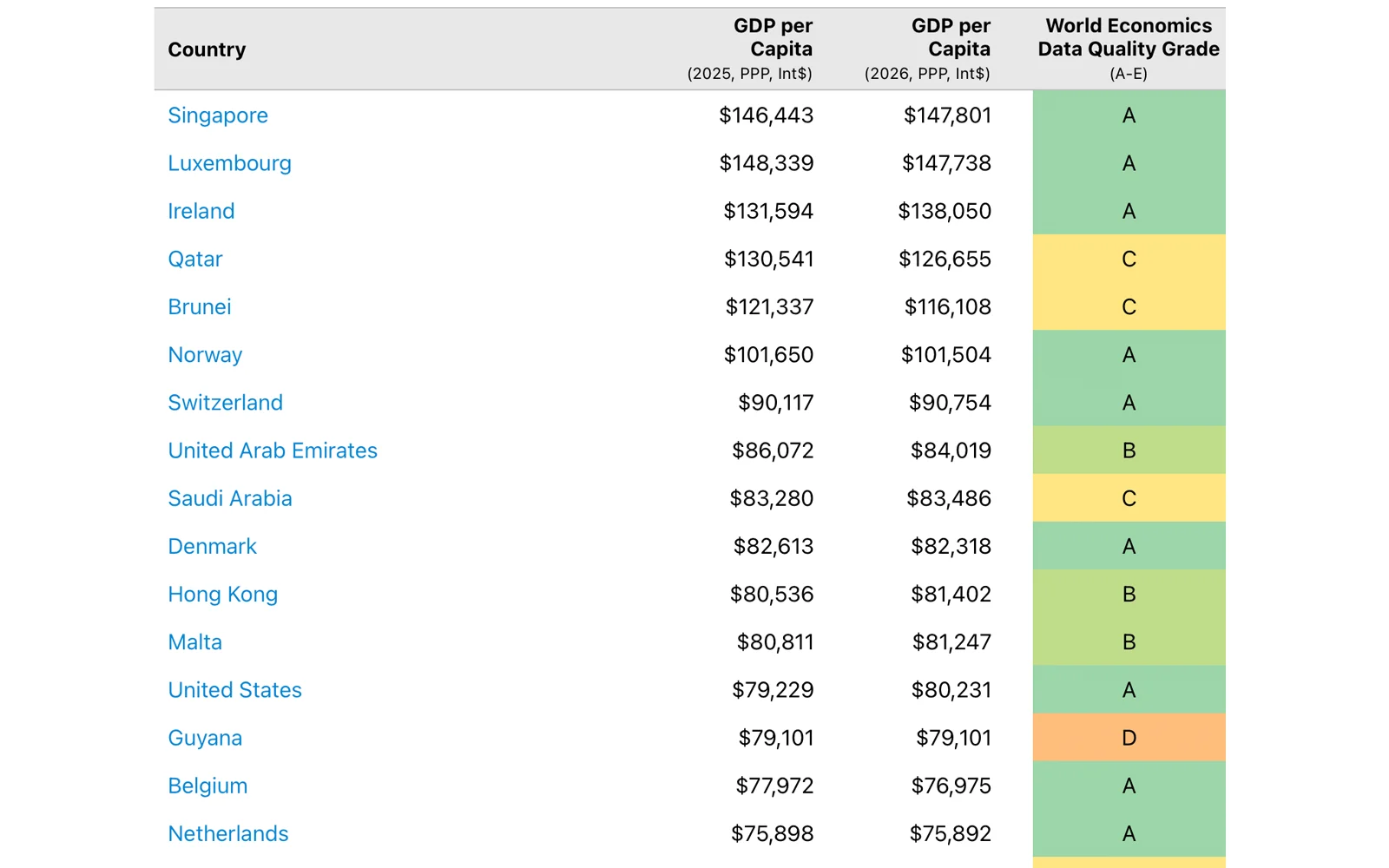This screenshot has height=868, width=1389.
Task: Click Guyana's orange D grade cell
Action: [x=1129, y=738]
